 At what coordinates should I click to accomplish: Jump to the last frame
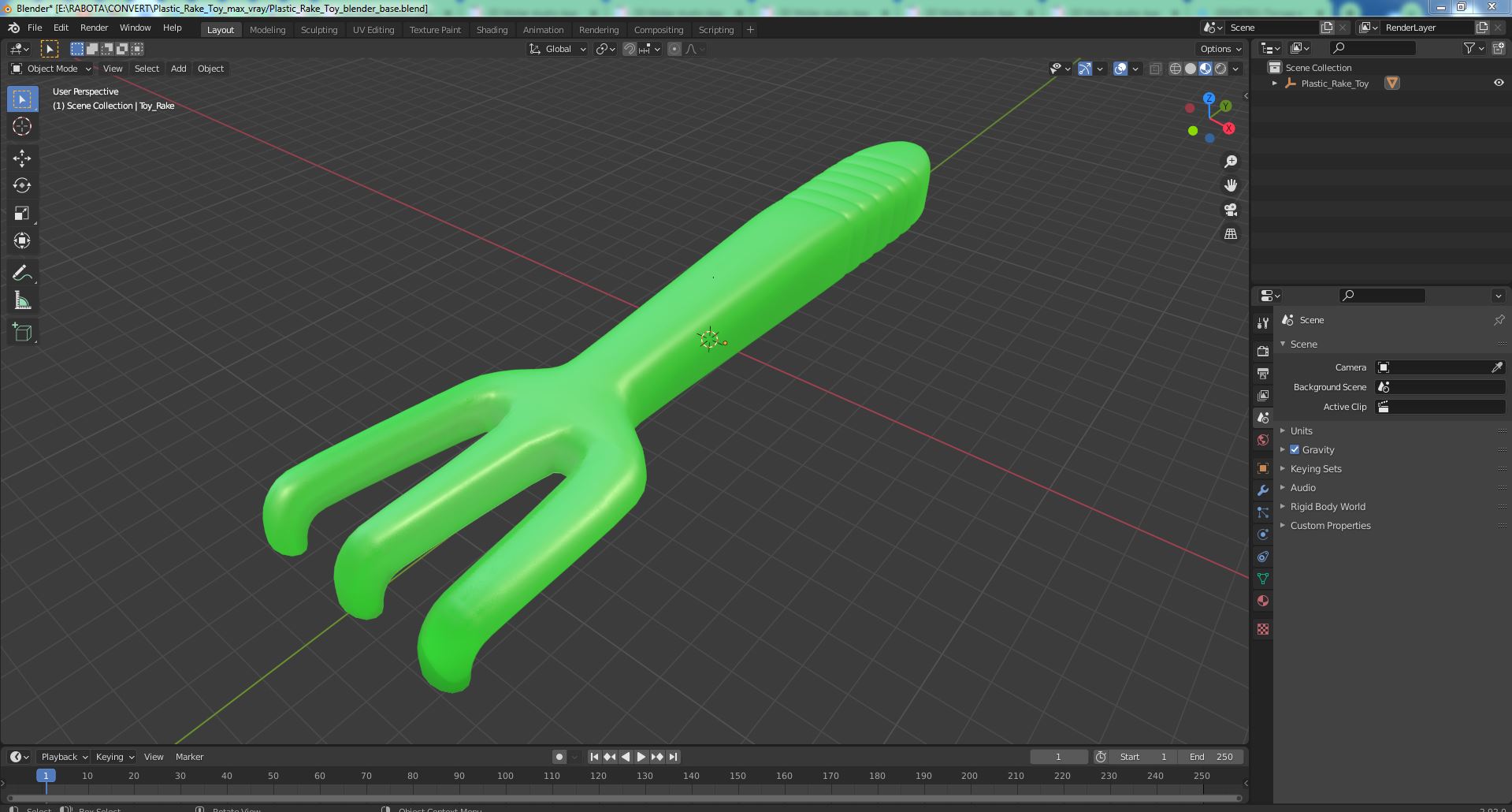coord(673,757)
